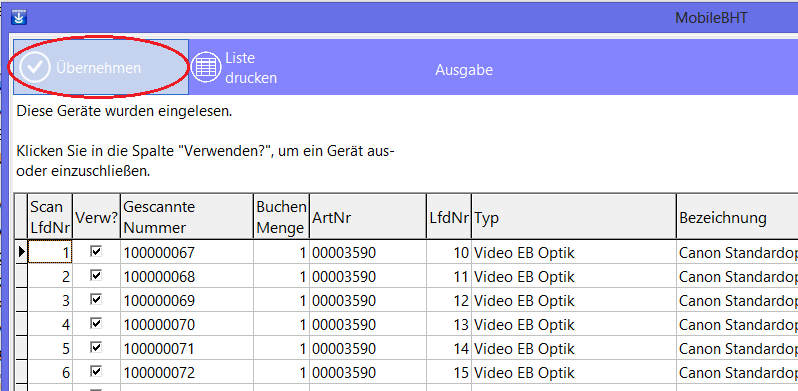Select the row indicator arrow of row 1
This screenshot has width=798, height=391.
pyautogui.click(x=21, y=252)
